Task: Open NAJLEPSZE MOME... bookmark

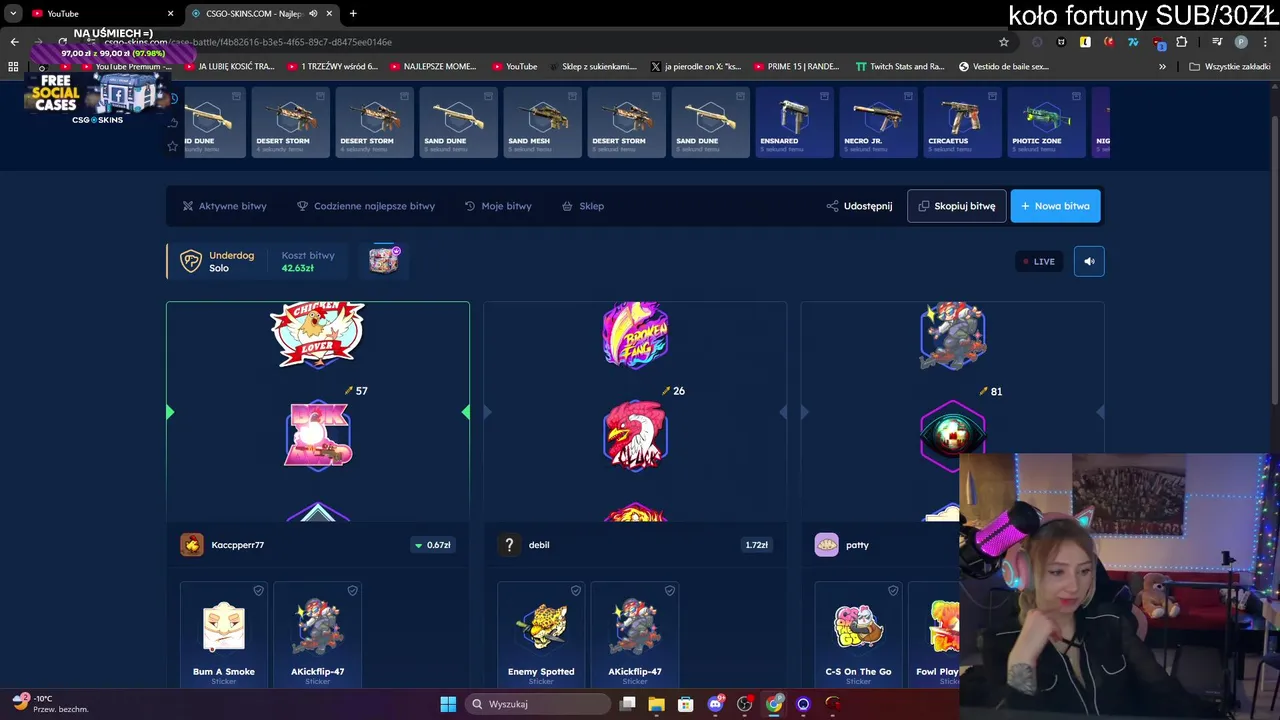Action: point(433,67)
